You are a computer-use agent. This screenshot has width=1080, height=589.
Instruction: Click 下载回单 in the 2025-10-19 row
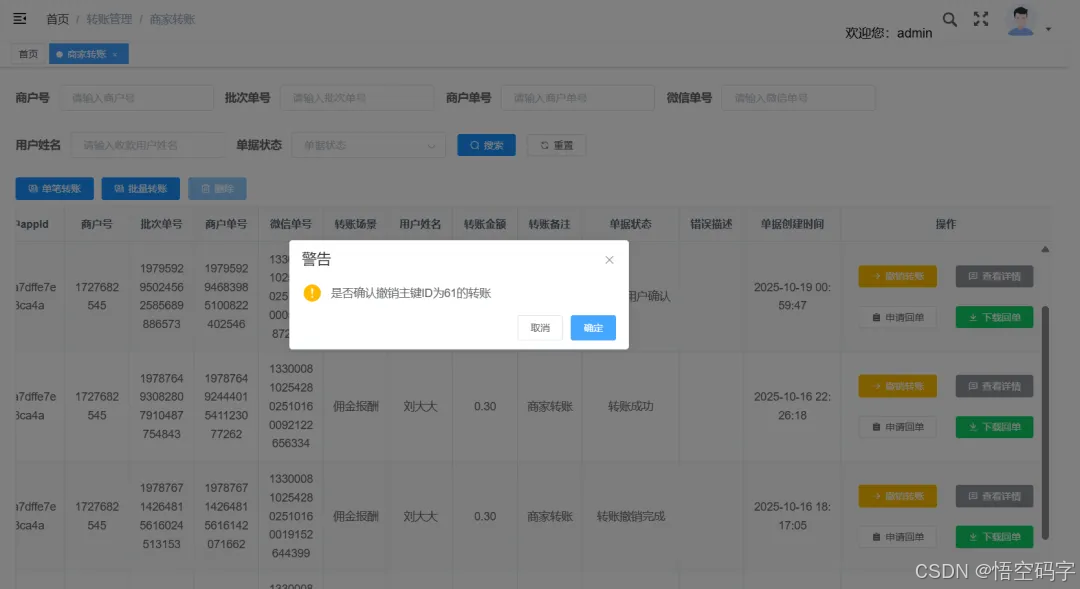tap(994, 318)
